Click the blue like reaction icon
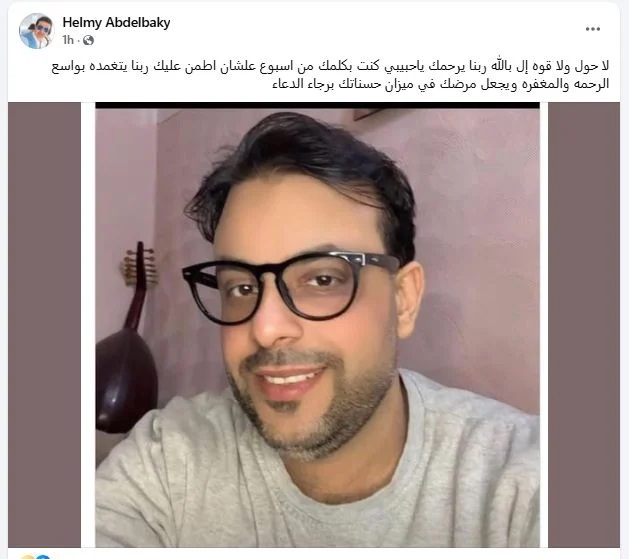This screenshot has height=559, width=629. point(43,557)
